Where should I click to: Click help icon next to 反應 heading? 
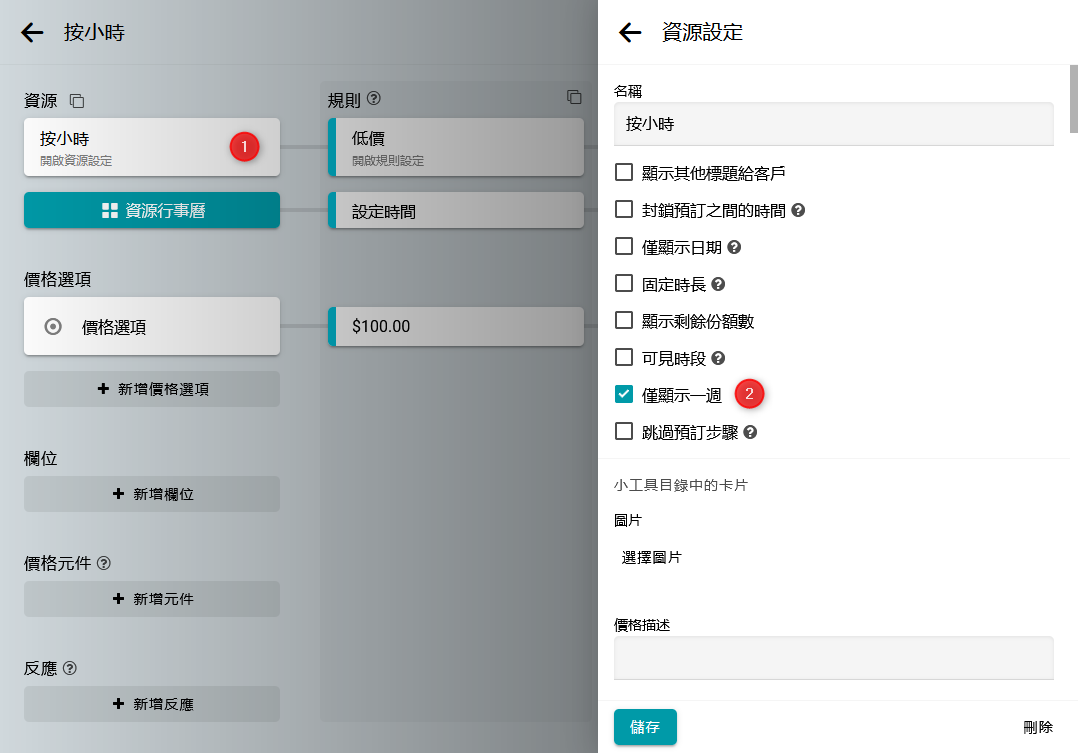coord(70,668)
